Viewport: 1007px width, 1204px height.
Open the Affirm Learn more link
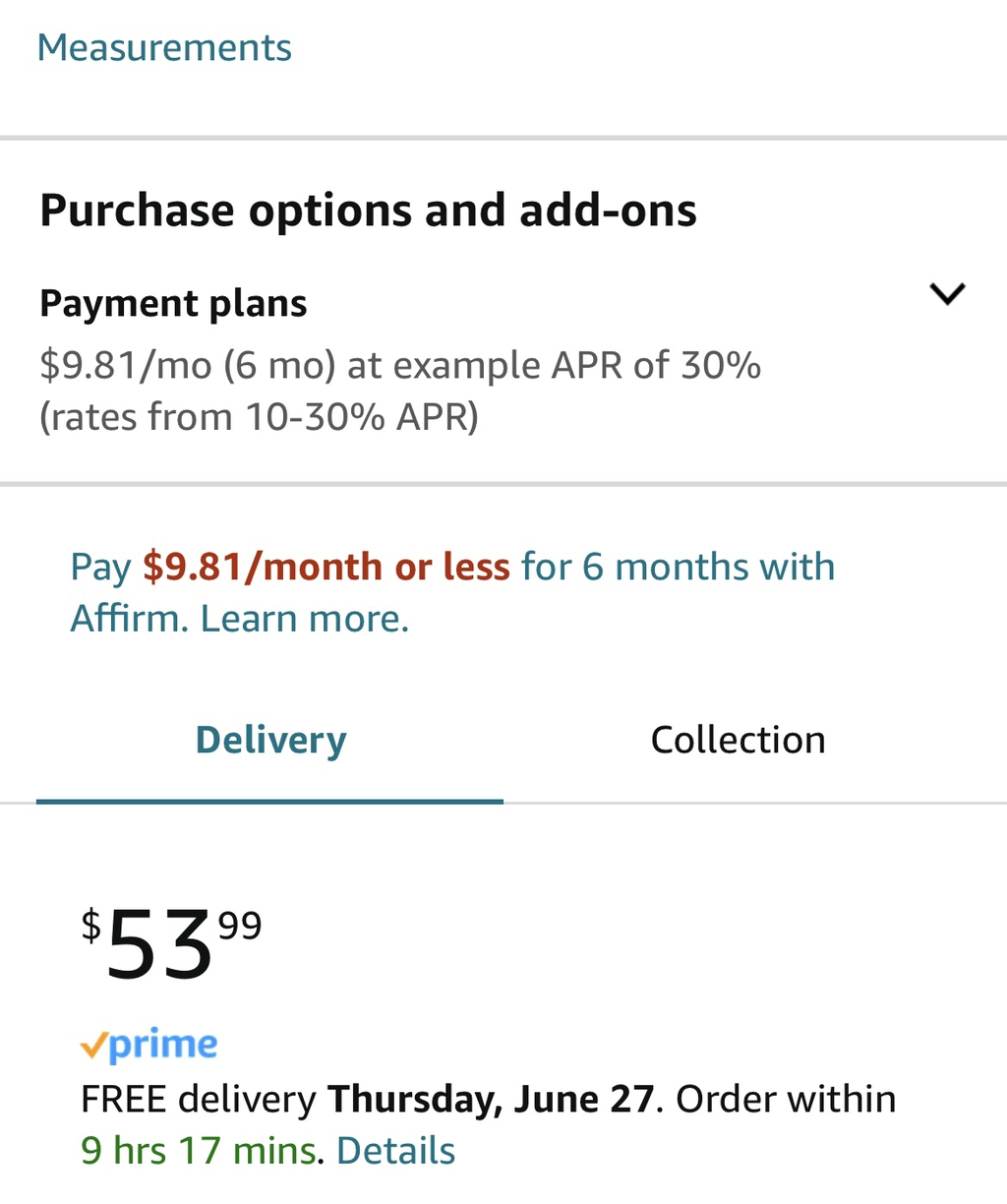305,619
